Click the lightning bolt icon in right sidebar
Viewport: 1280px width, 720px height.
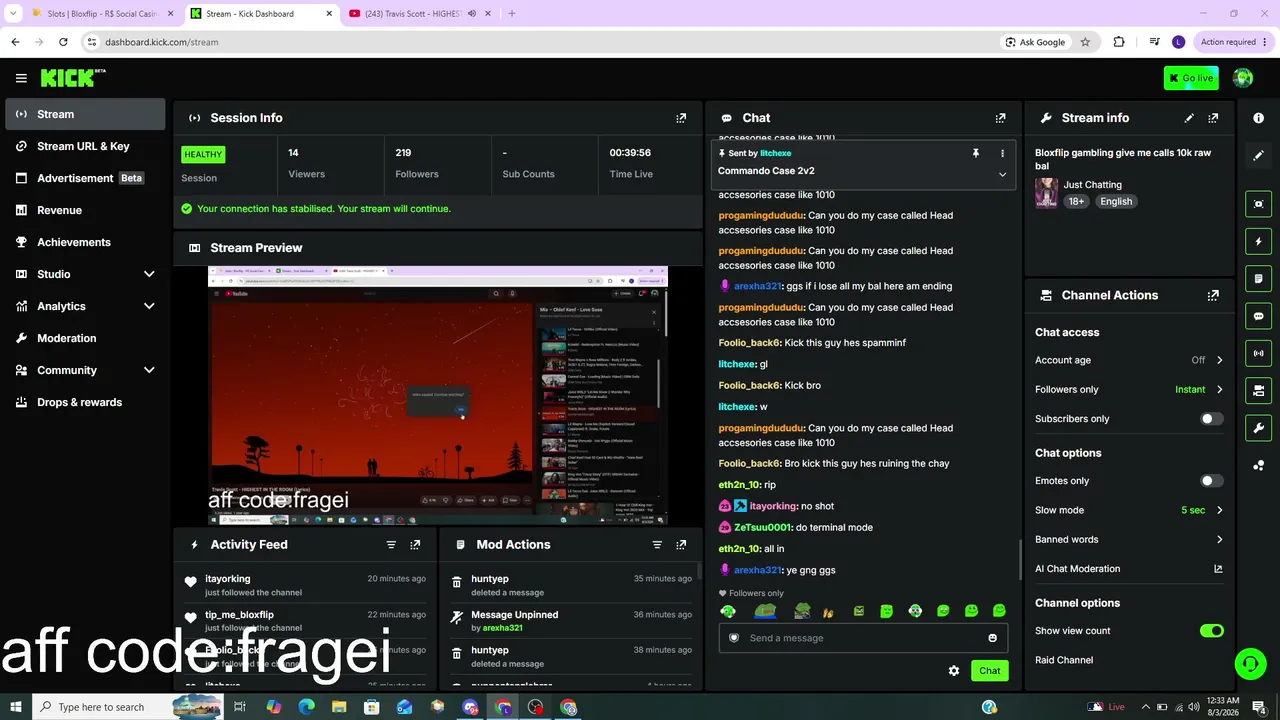point(1258,241)
